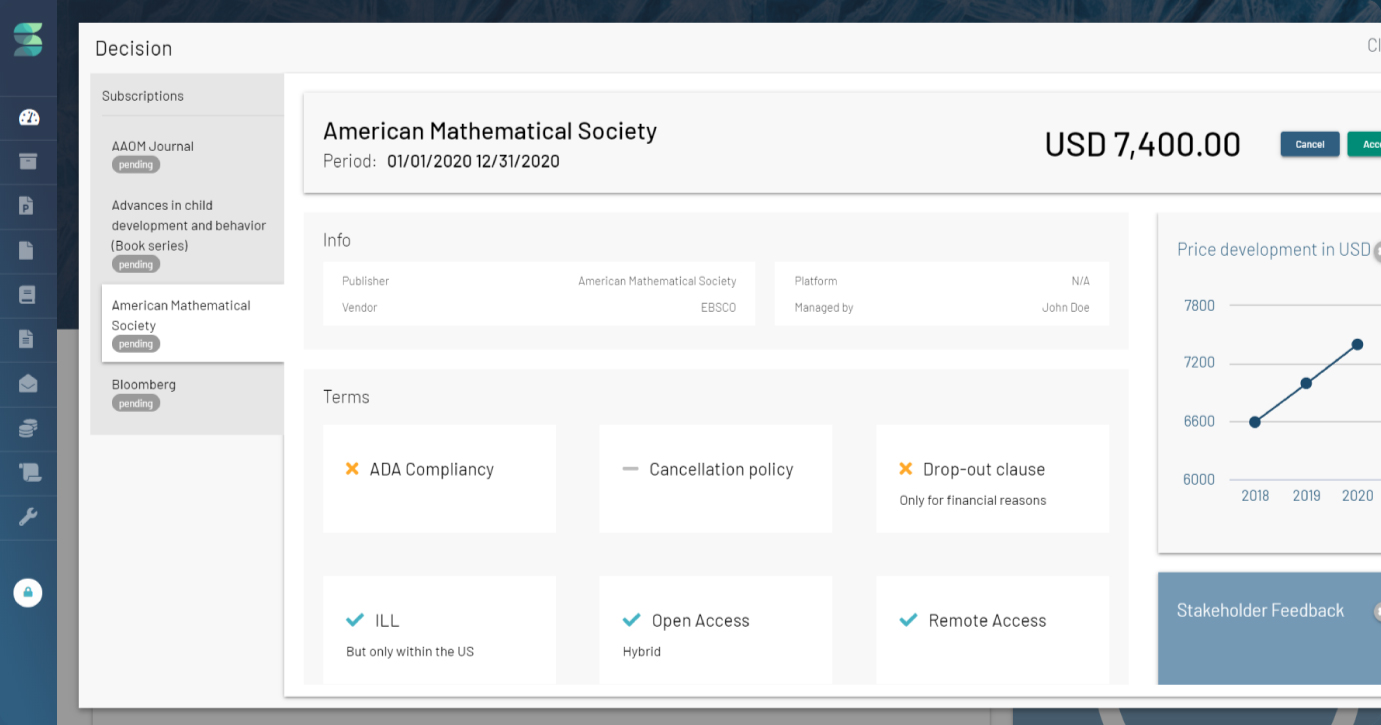Click the Cancellation policy dash icon
Screen dimensions: 1381x725
[x=630, y=468]
